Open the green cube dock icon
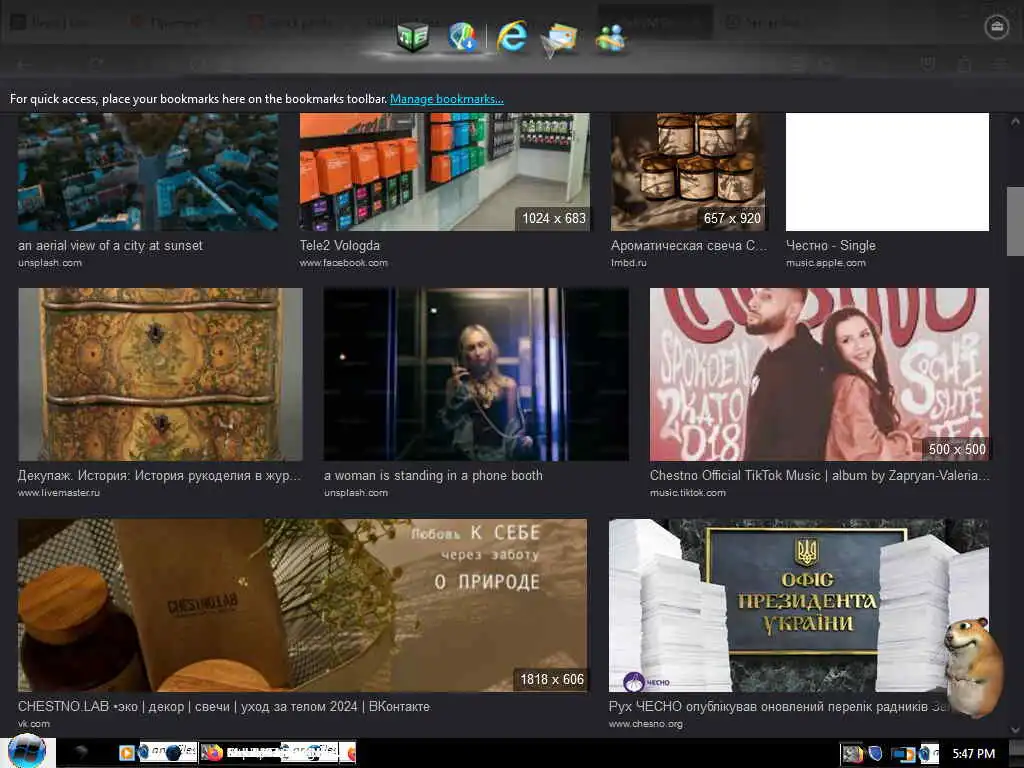1024x768 pixels. [413, 37]
